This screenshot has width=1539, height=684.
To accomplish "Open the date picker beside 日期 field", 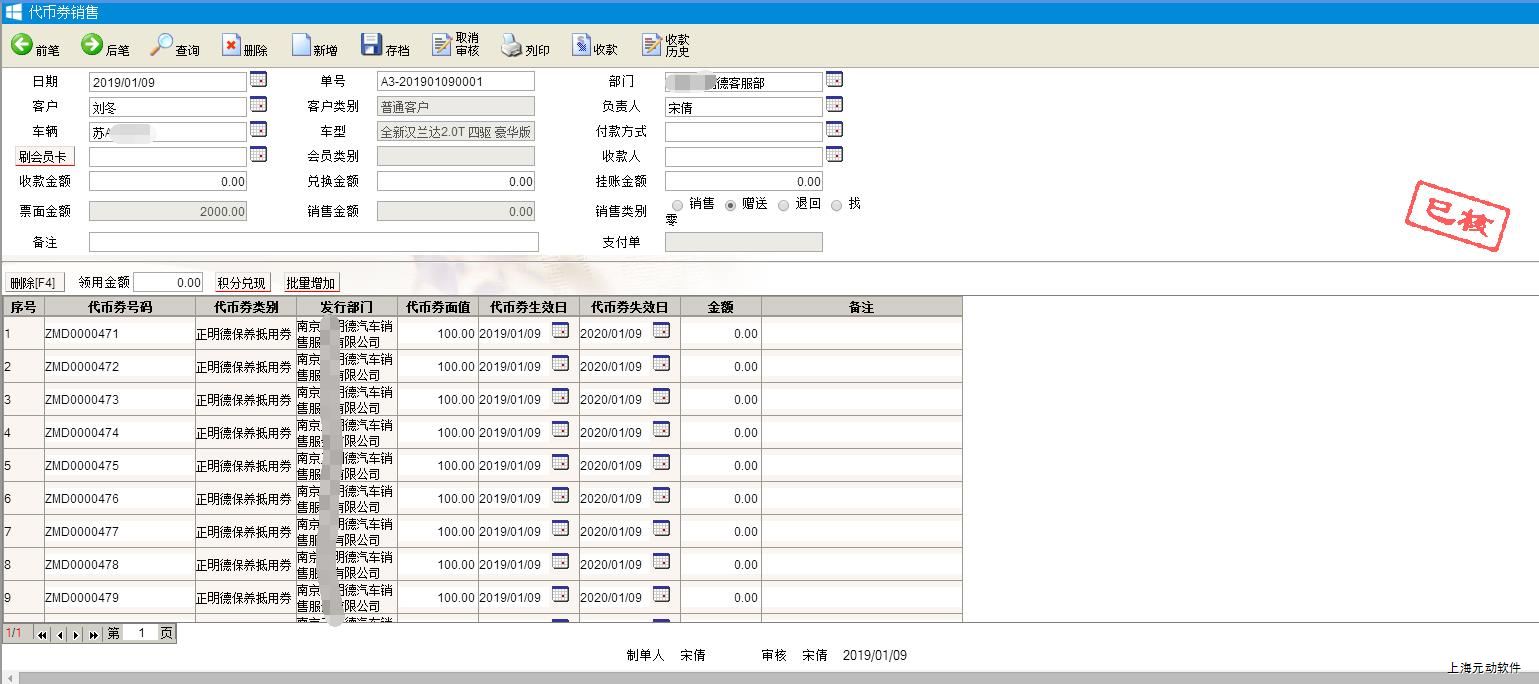I will click(258, 80).
